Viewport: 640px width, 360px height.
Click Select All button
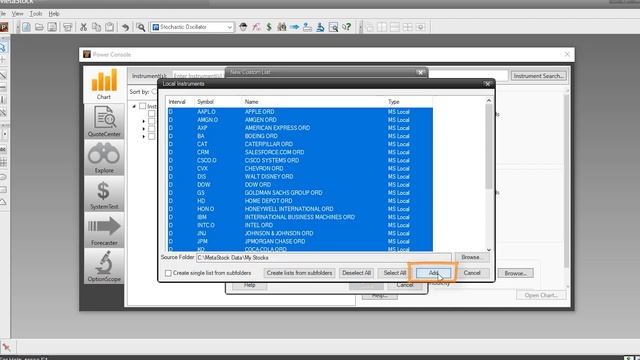pyautogui.click(x=395, y=273)
